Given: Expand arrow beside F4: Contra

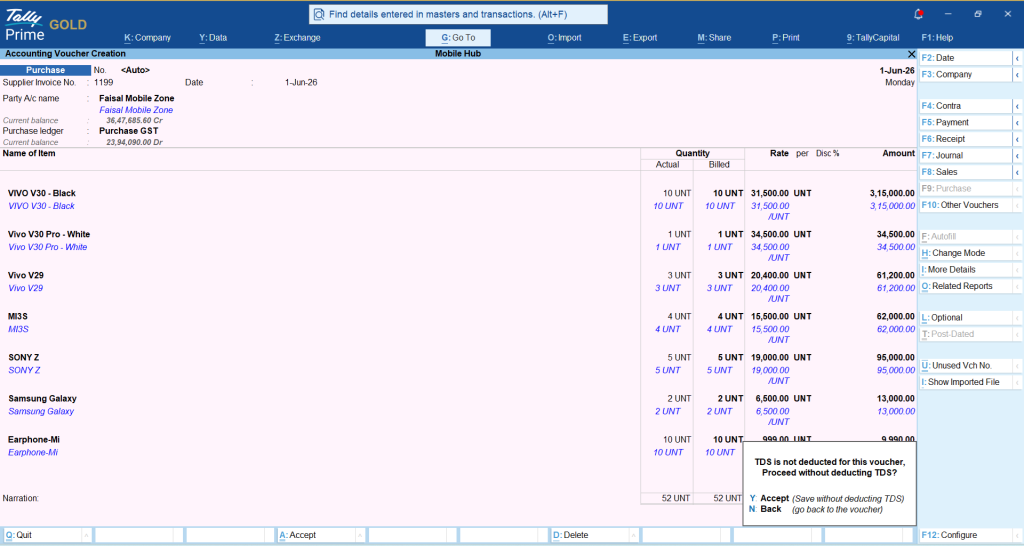Looking at the screenshot, I should pyautogui.click(x=1017, y=106).
